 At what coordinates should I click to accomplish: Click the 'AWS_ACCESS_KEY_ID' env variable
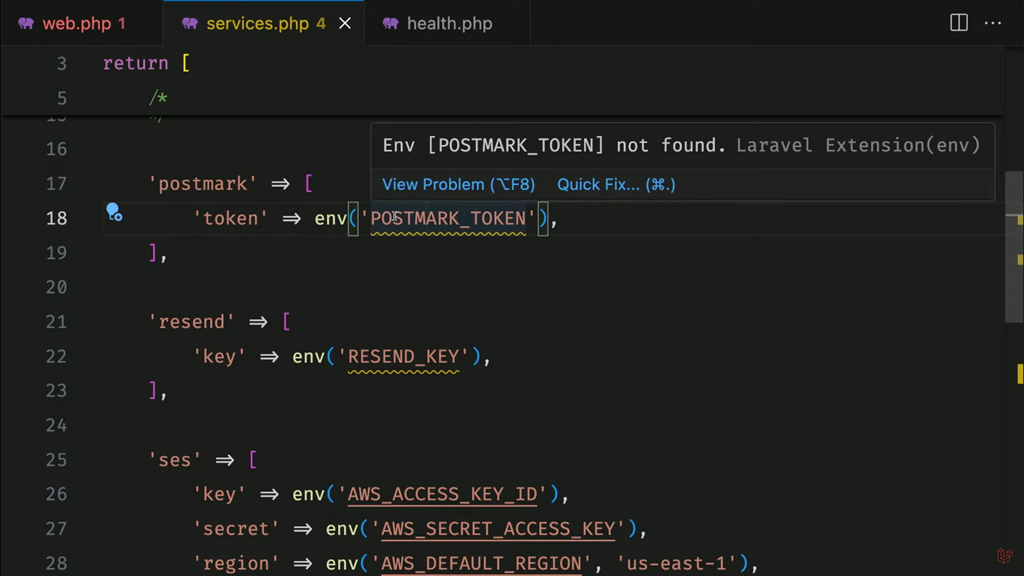[x=447, y=494]
